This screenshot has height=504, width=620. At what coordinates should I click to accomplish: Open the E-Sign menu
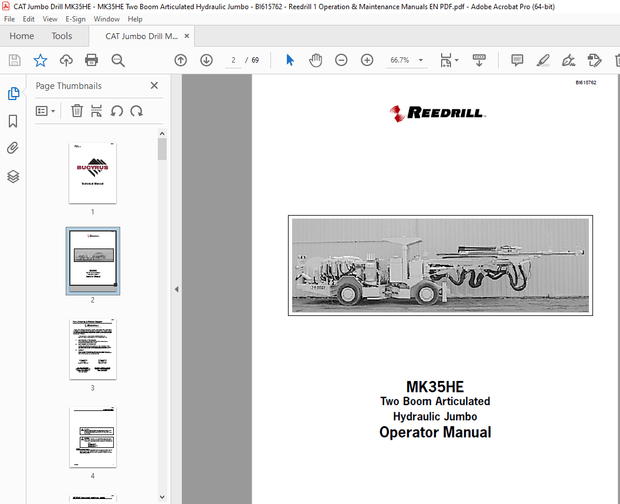tap(75, 19)
